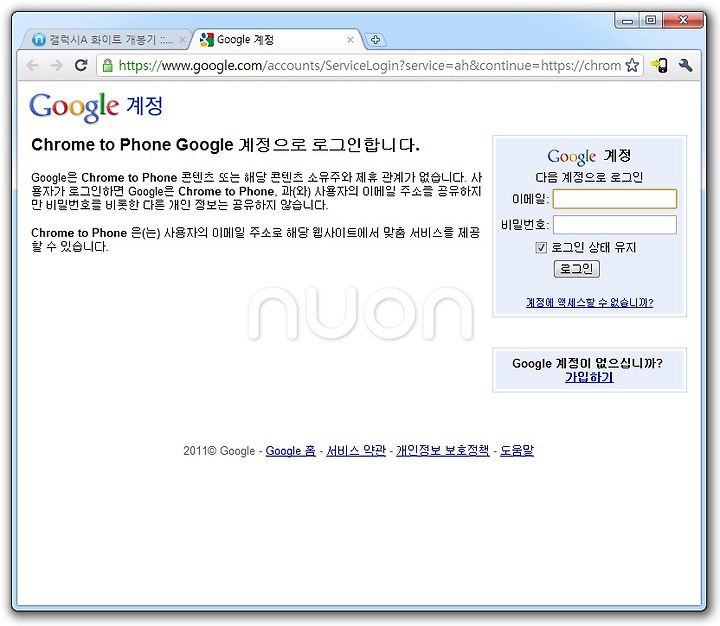Open the Google 홈 footer link
The height and width of the screenshot is (626, 720).
click(291, 451)
